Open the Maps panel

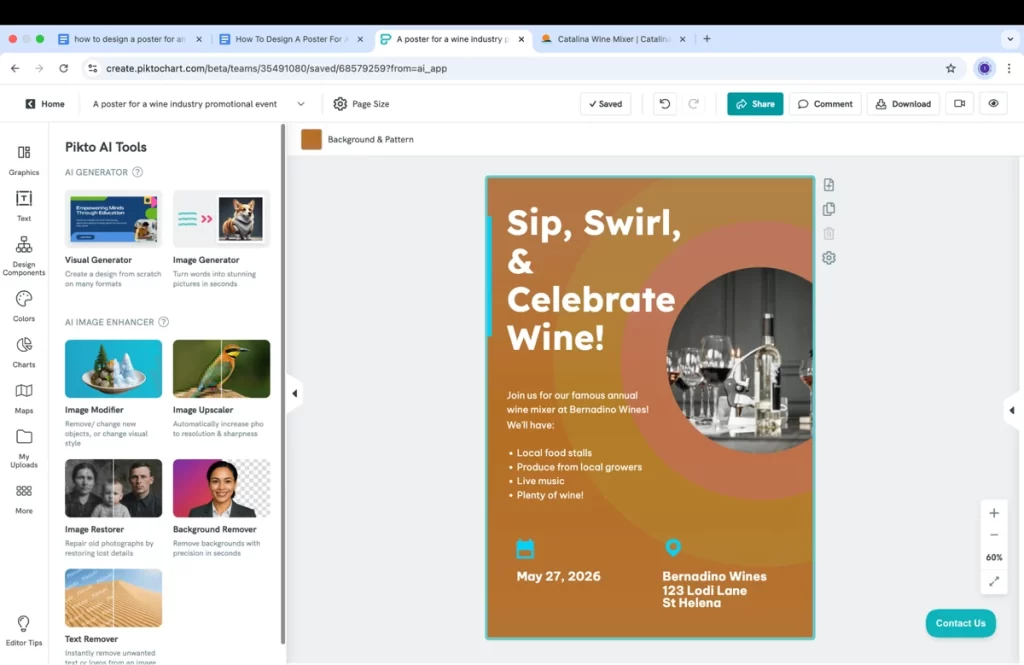(23, 395)
